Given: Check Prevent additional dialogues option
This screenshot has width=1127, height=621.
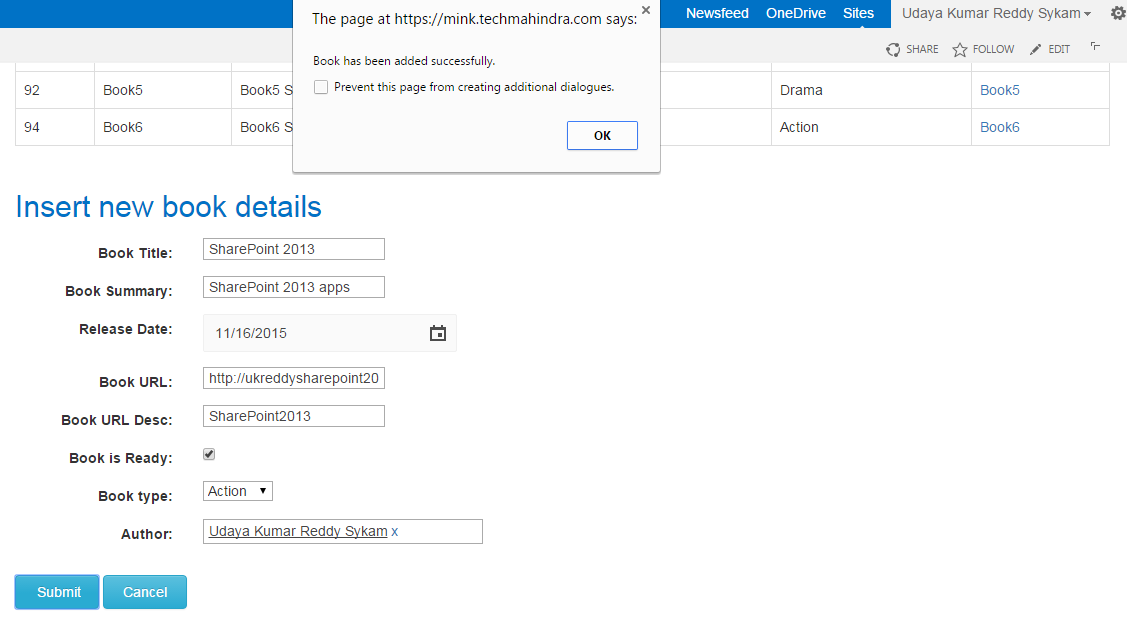Looking at the screenshot, I should click(x=320, y=87).
